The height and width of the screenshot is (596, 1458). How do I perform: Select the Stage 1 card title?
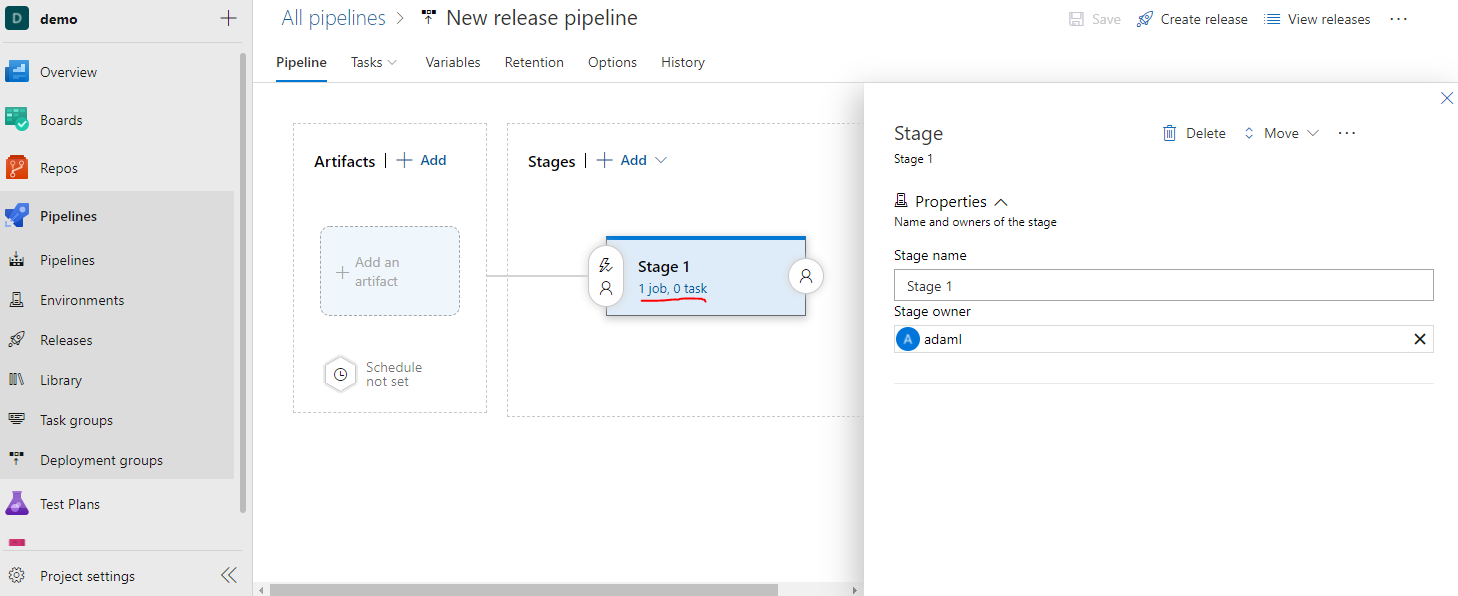tap(664, 266)
